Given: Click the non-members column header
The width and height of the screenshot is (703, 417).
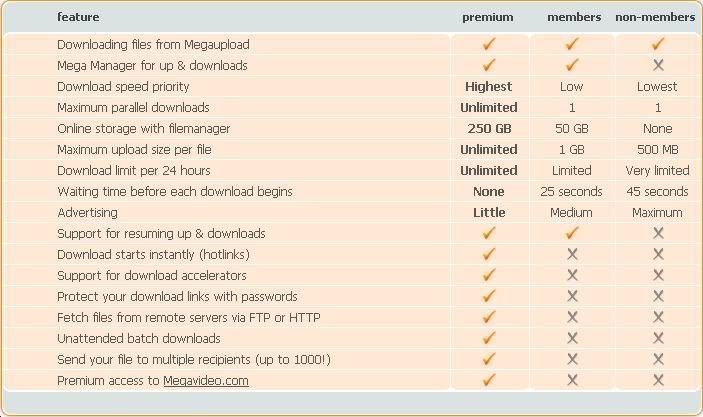Looking at the screenshot, I should tap(656, 17).
